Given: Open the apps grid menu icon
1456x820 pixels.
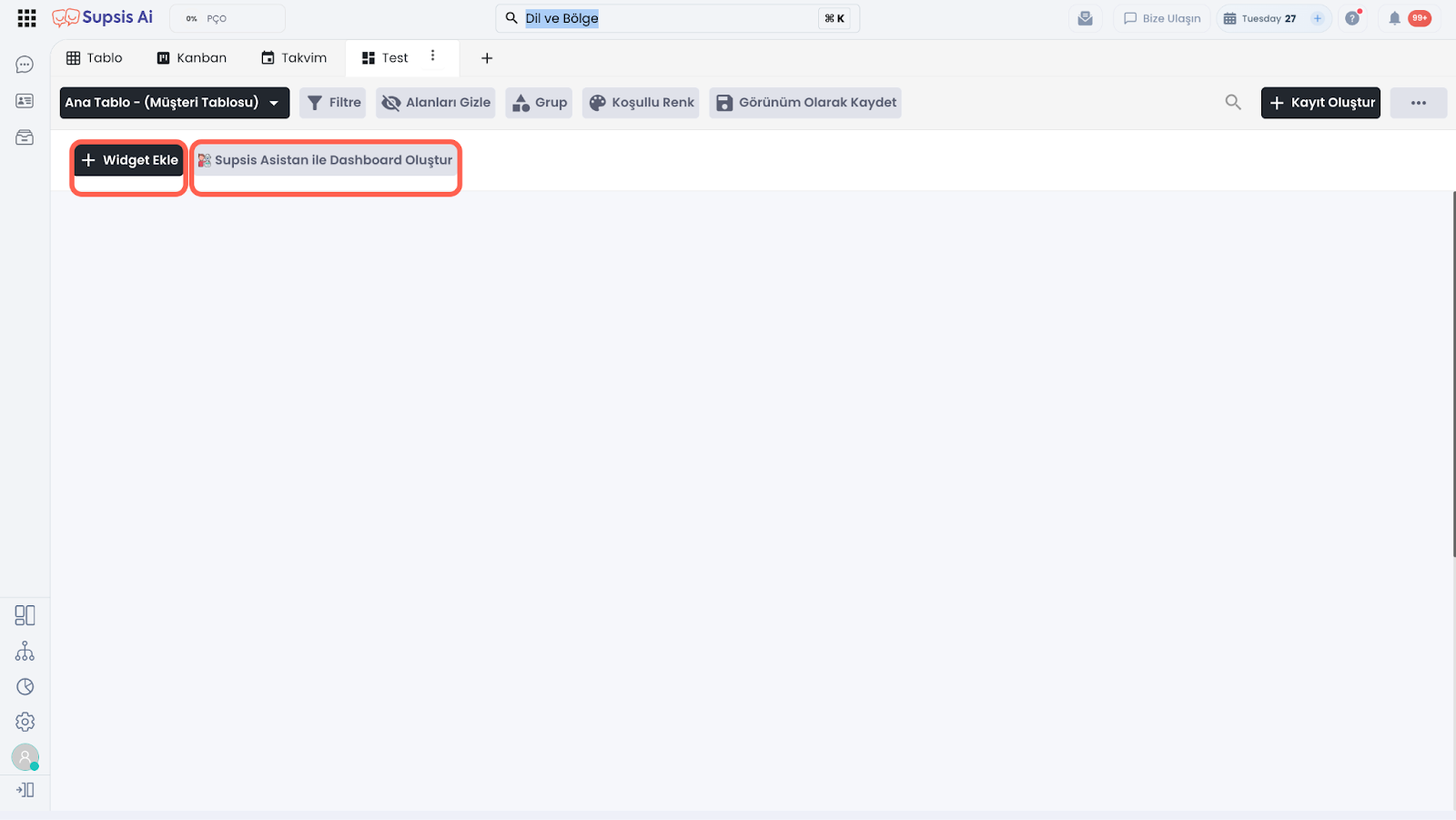Looking at the screenshot, I should coord(26,18).
